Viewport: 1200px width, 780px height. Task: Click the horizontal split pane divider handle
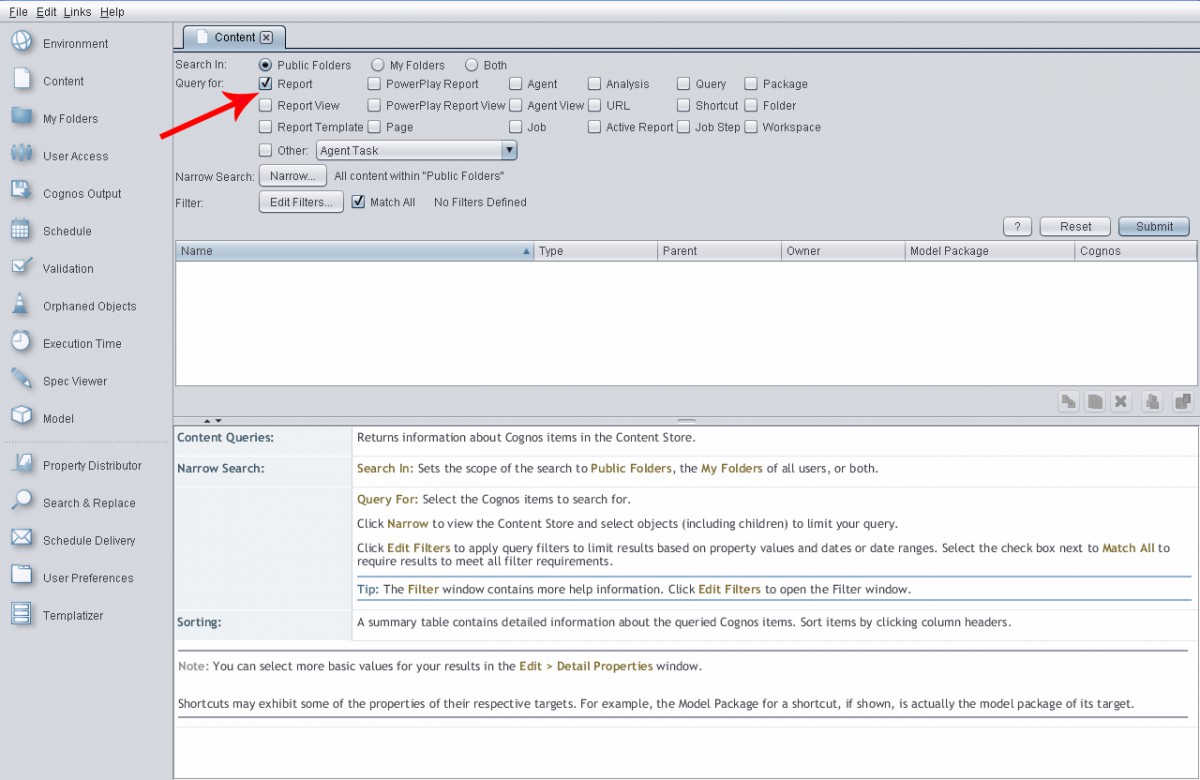pos(686,421)
